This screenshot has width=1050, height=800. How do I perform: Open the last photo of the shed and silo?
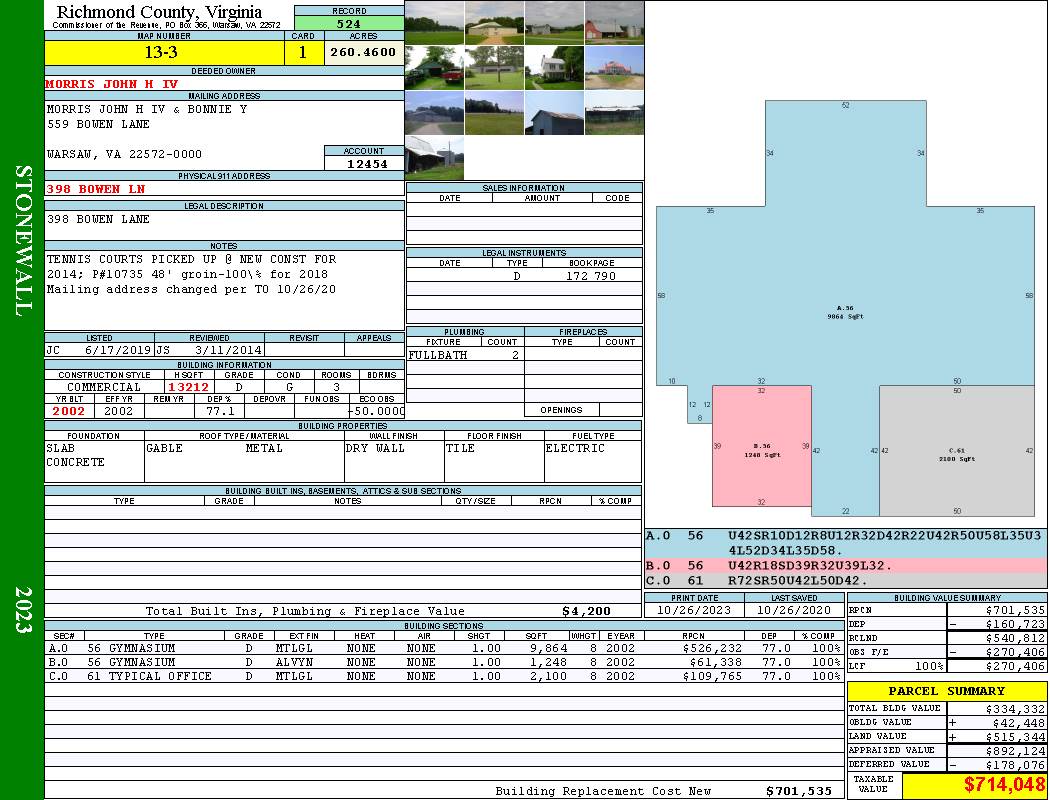pos(435,158)
